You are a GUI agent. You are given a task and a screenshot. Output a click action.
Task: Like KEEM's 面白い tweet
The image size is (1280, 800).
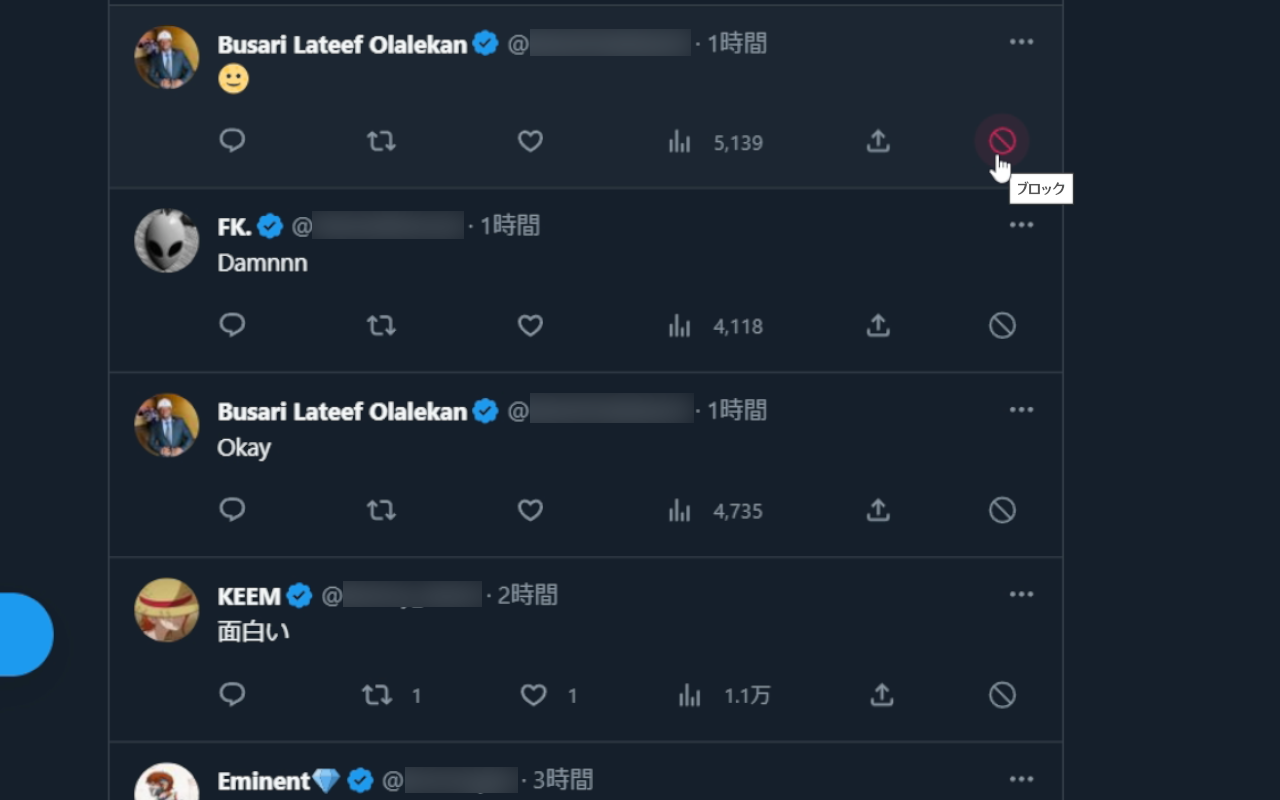pos(534,695)
